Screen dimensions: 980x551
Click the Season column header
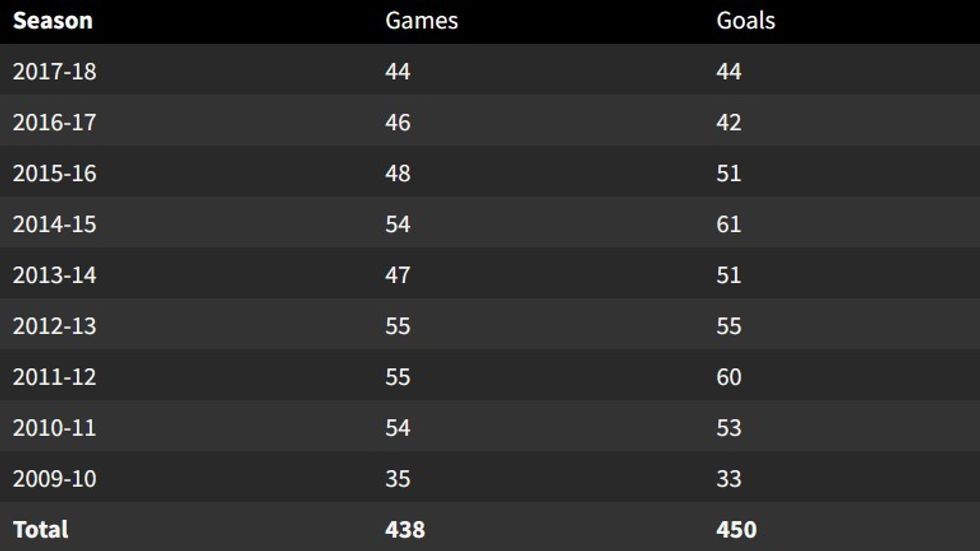52,21
